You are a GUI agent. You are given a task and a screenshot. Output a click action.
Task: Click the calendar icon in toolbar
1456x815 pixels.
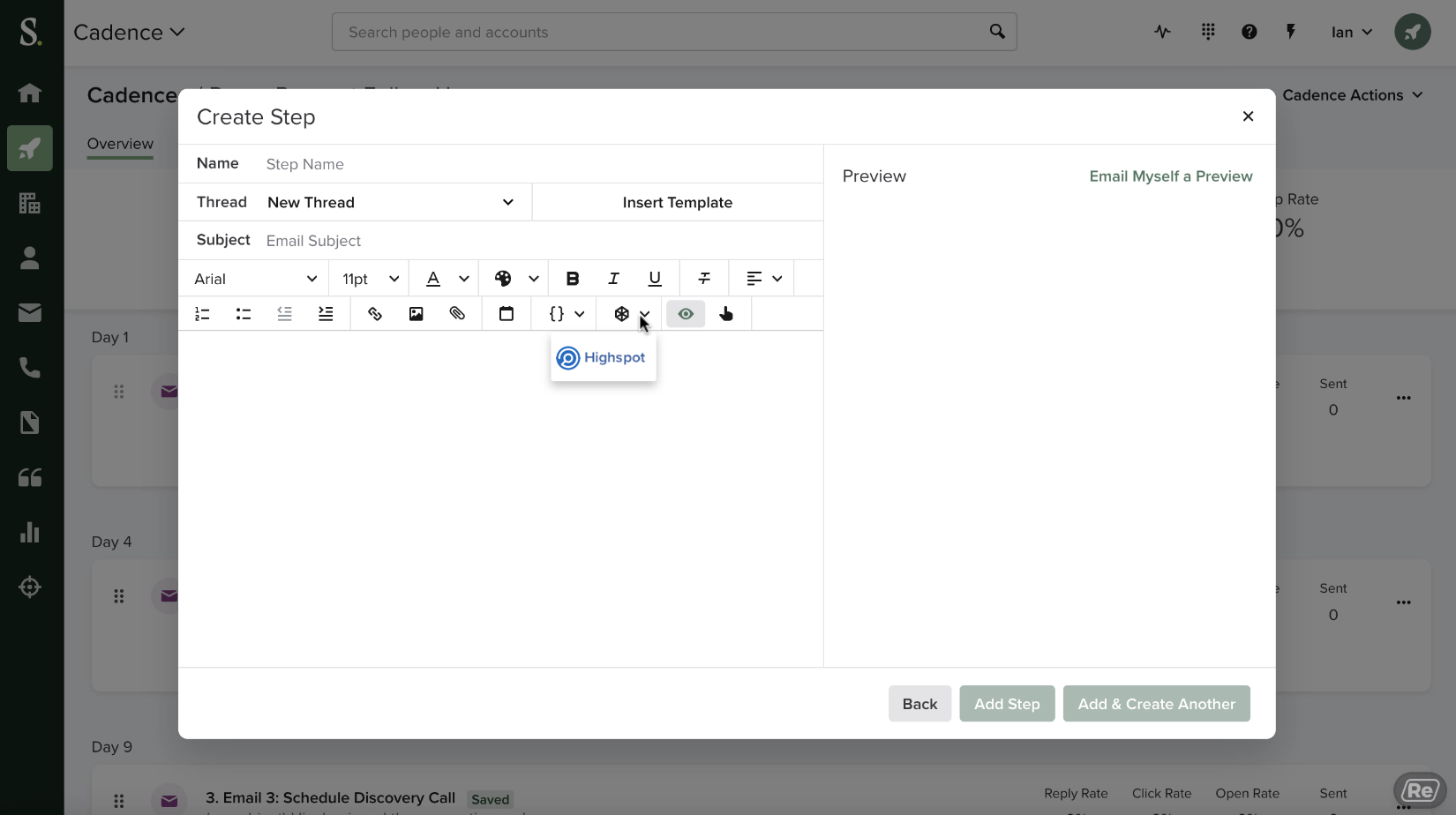507,314
